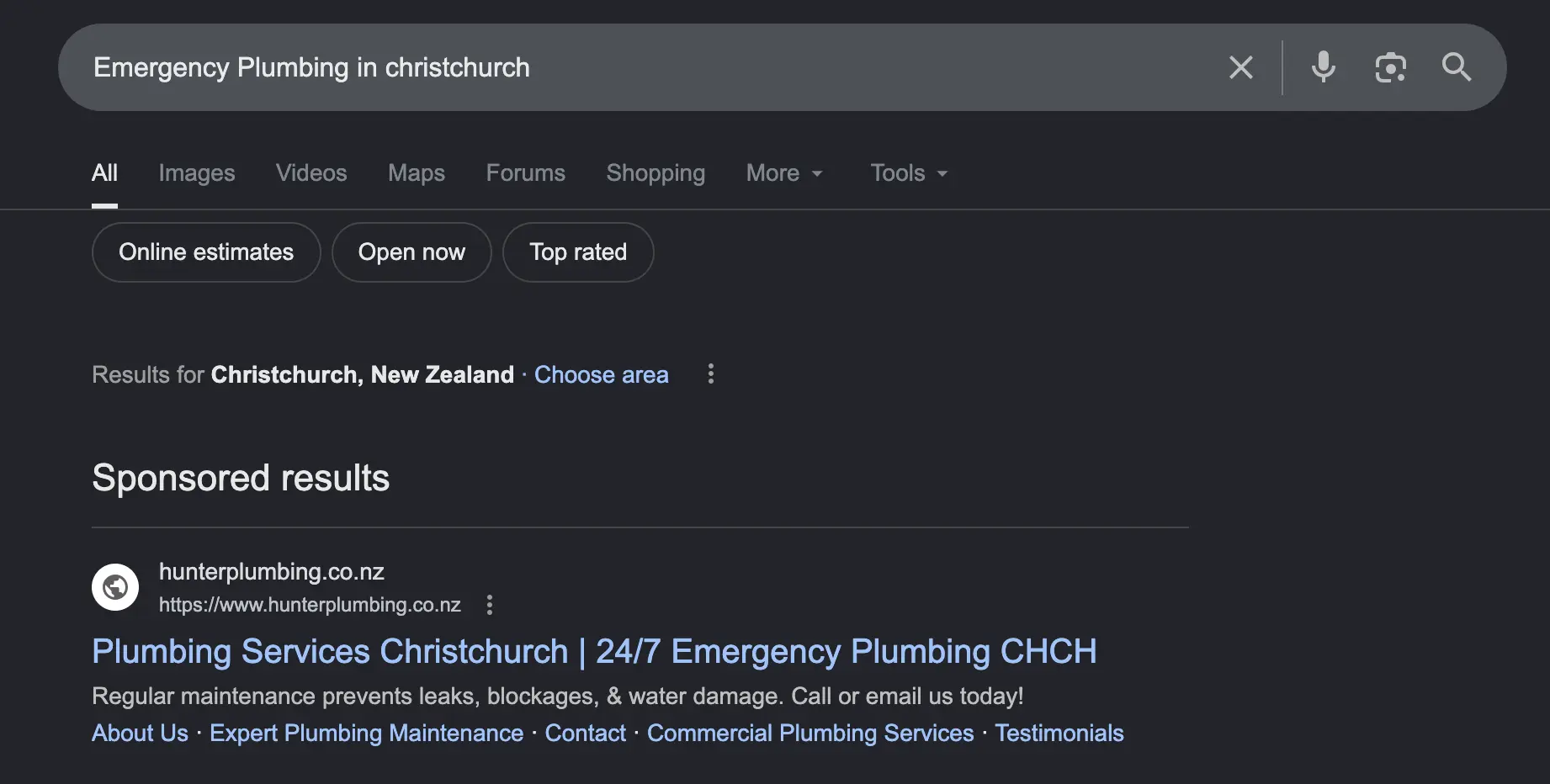Start a voice search with the microphone icon
The height and width of the screenshot is (784, 1550).
click(x=1324, y=67)
